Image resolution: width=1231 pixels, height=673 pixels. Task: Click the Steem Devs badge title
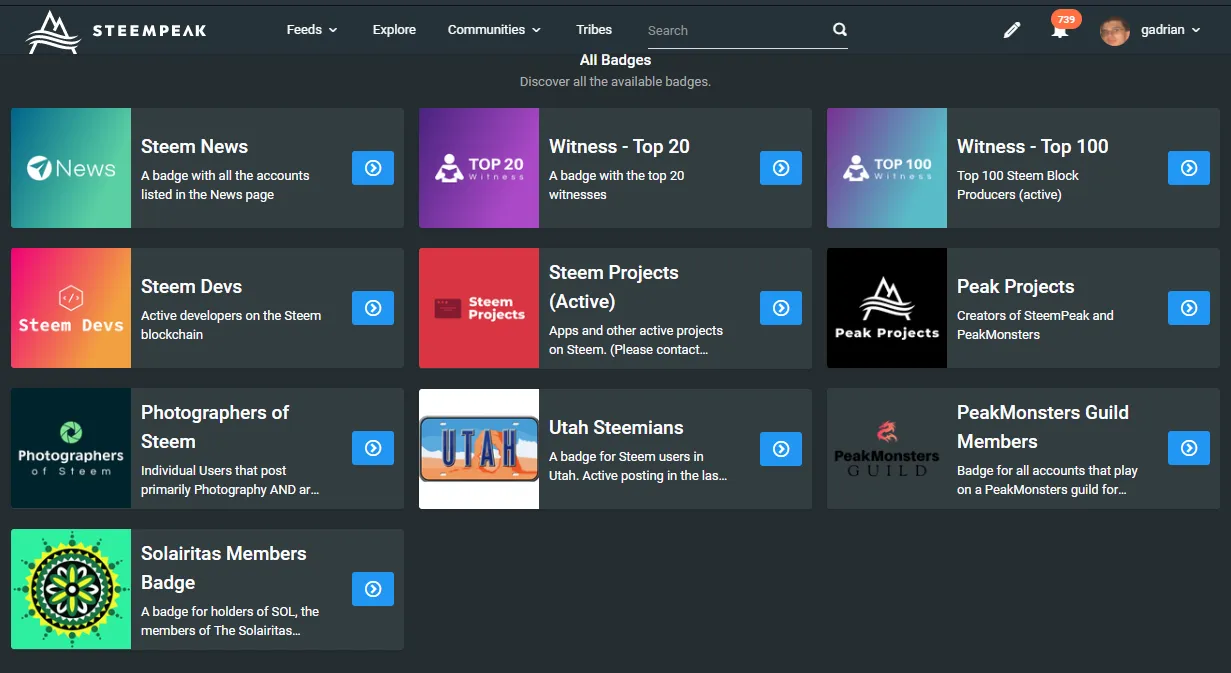click(191, 286)
